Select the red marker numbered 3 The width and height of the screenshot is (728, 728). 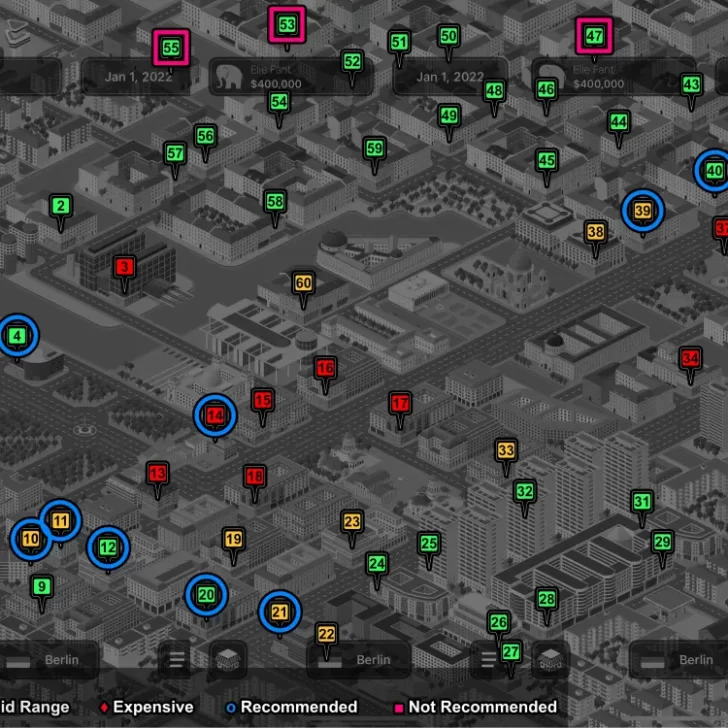[124, 267]
